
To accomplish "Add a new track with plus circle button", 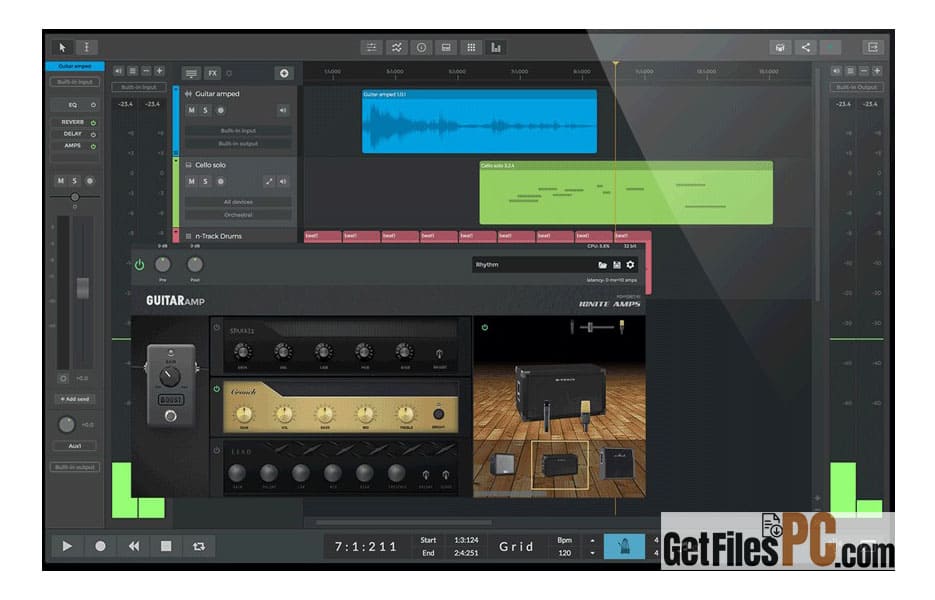I will pos(284,73).
